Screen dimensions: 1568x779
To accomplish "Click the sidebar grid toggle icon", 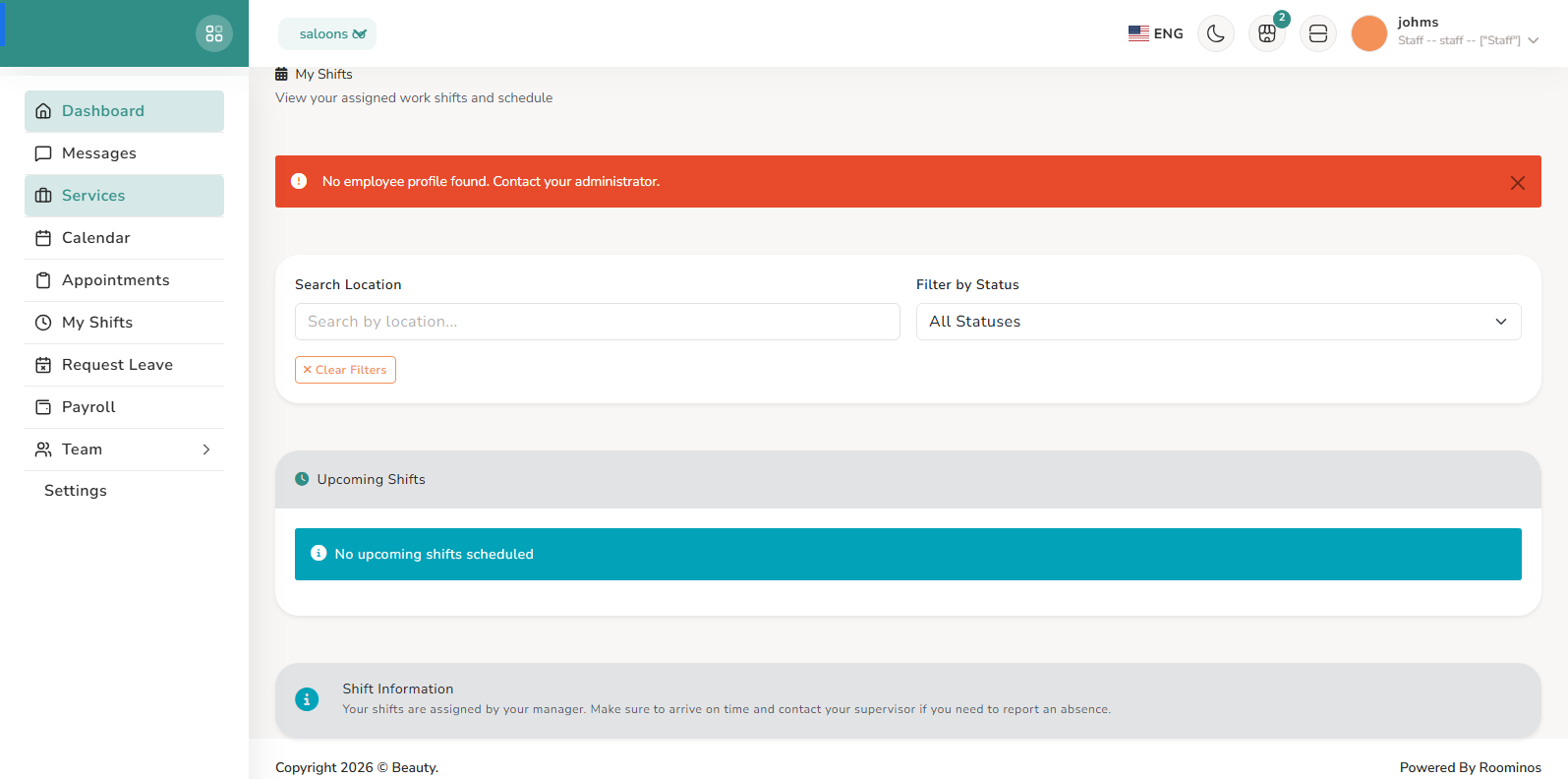I will [x=214, y=33].
